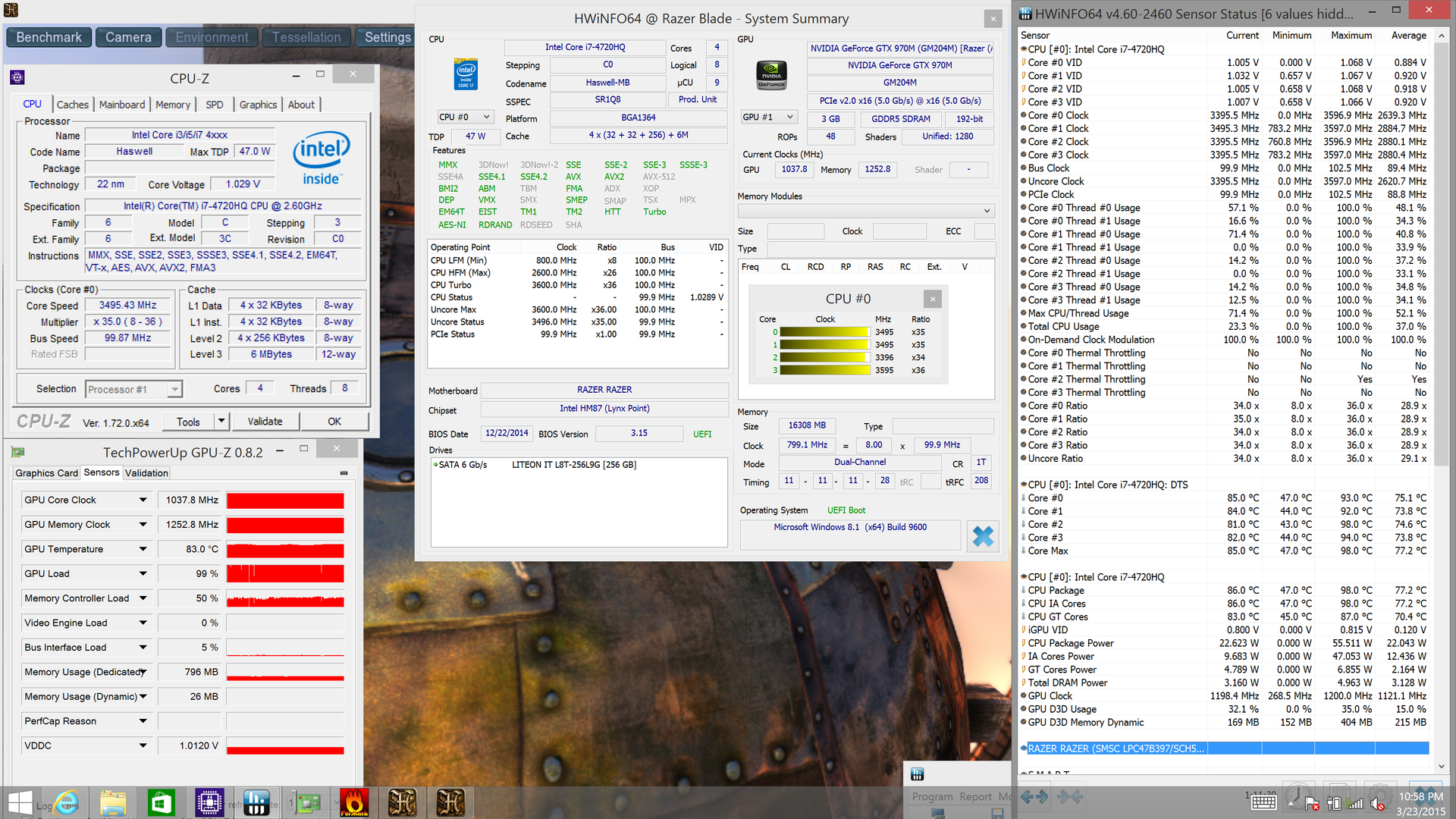Click the NVIDIA GeForce logo image
The height and width of the screenshot is (819, 1456).
(x=771, y=75)
